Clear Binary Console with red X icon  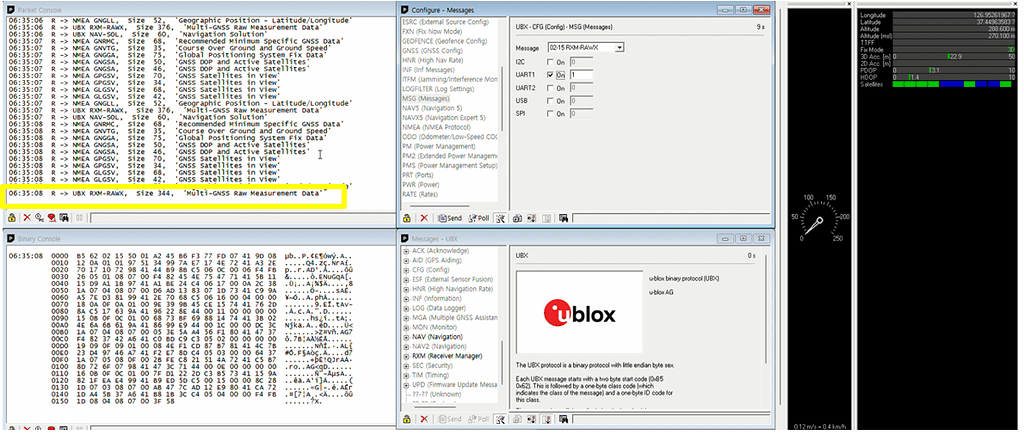coord(26,429)
